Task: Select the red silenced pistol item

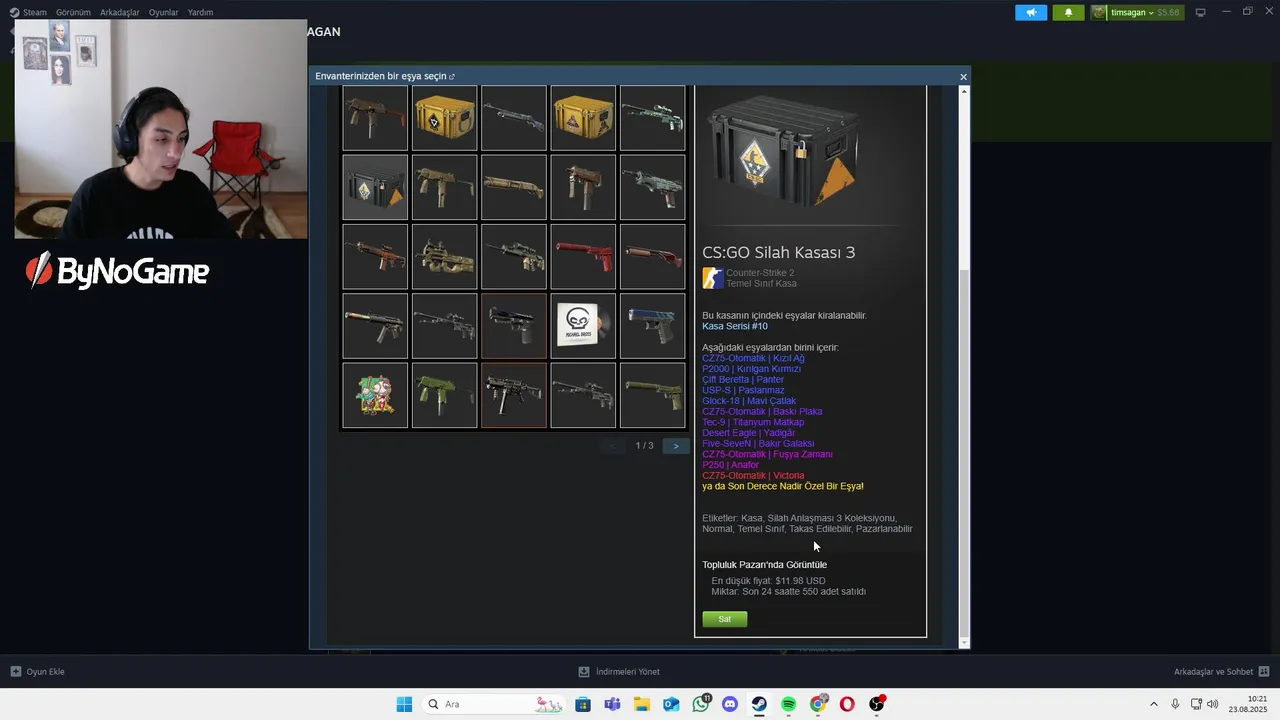Action: point(583,257)
